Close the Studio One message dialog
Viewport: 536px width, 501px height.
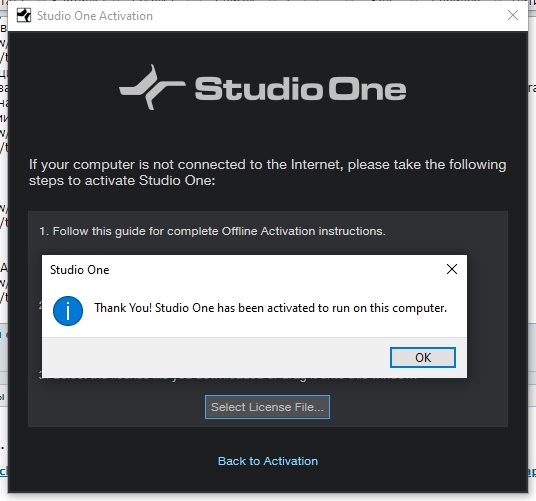click(452, 269)
